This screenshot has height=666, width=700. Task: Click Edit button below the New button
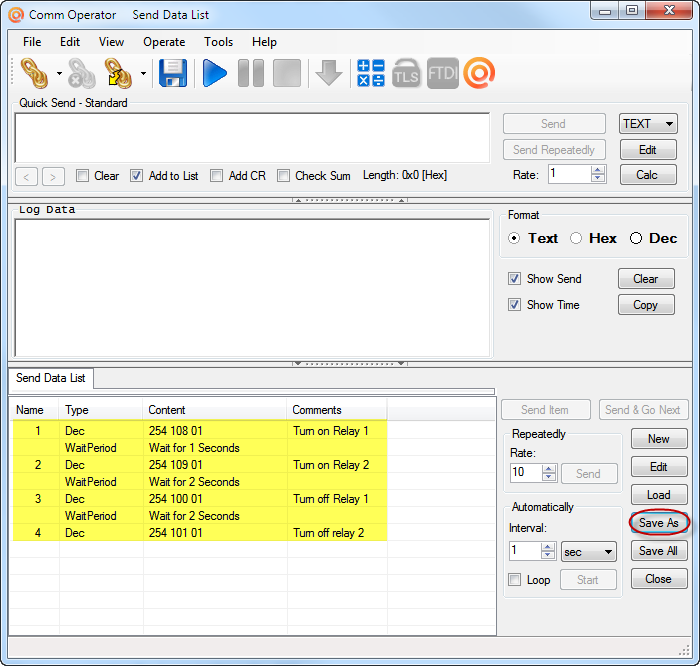(659, 467)
